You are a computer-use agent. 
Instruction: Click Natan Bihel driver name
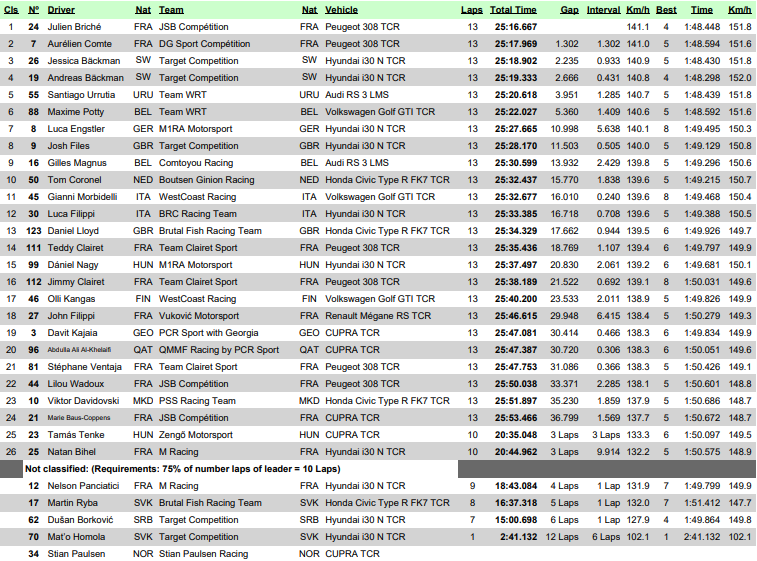point(73,451)
